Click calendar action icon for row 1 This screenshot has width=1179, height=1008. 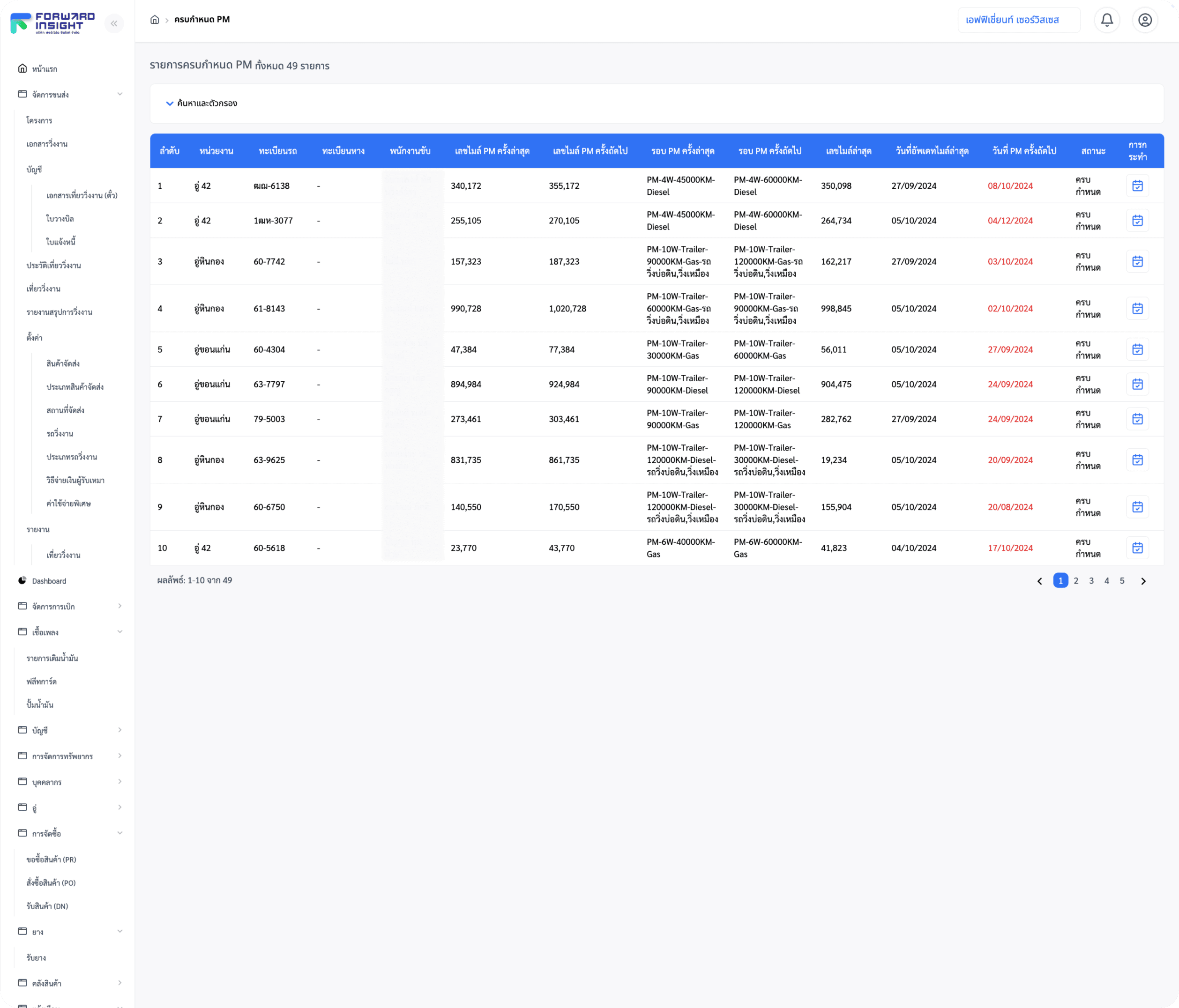(1137, 186)
